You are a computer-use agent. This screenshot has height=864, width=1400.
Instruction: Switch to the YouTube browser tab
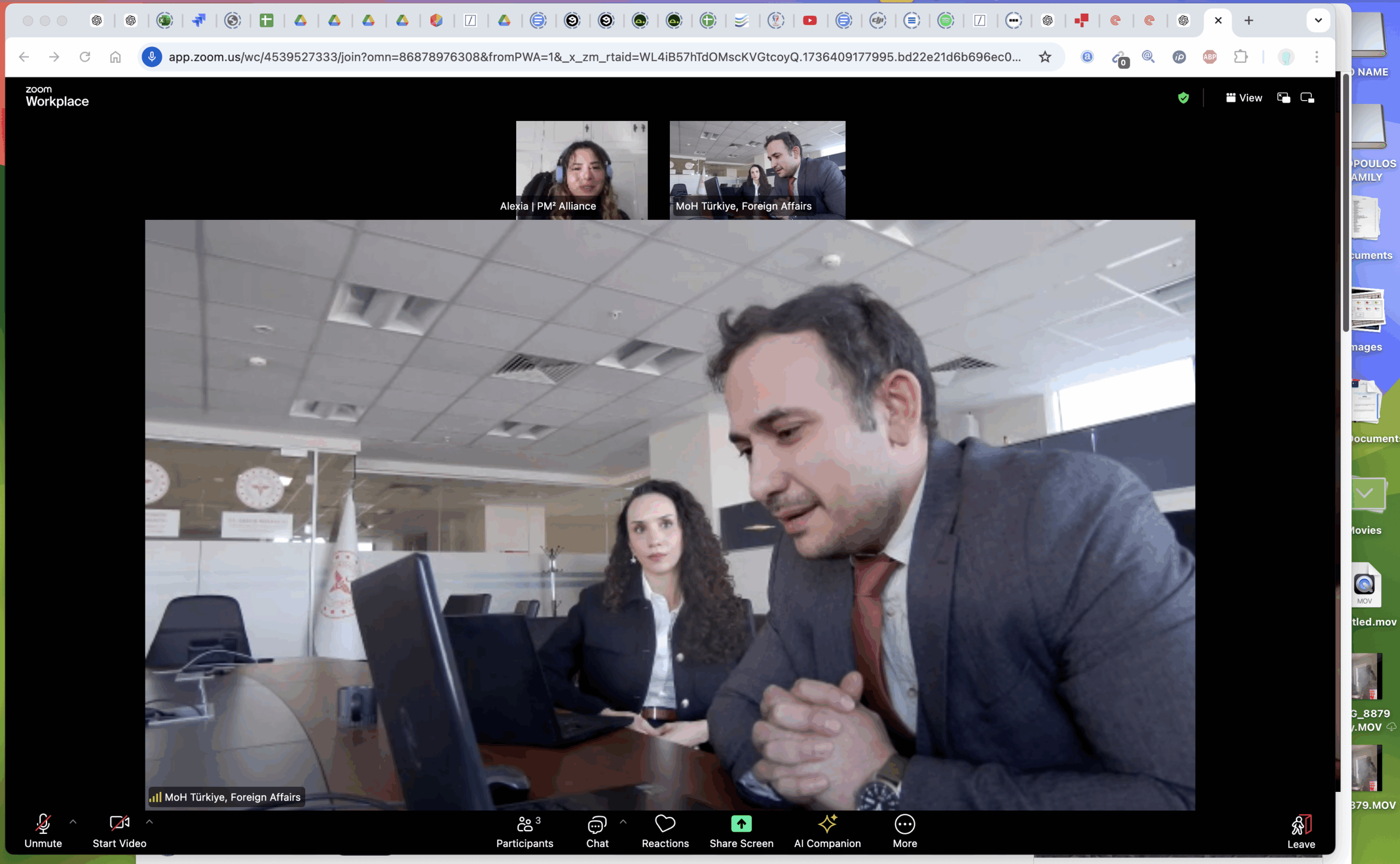(809, 21)
